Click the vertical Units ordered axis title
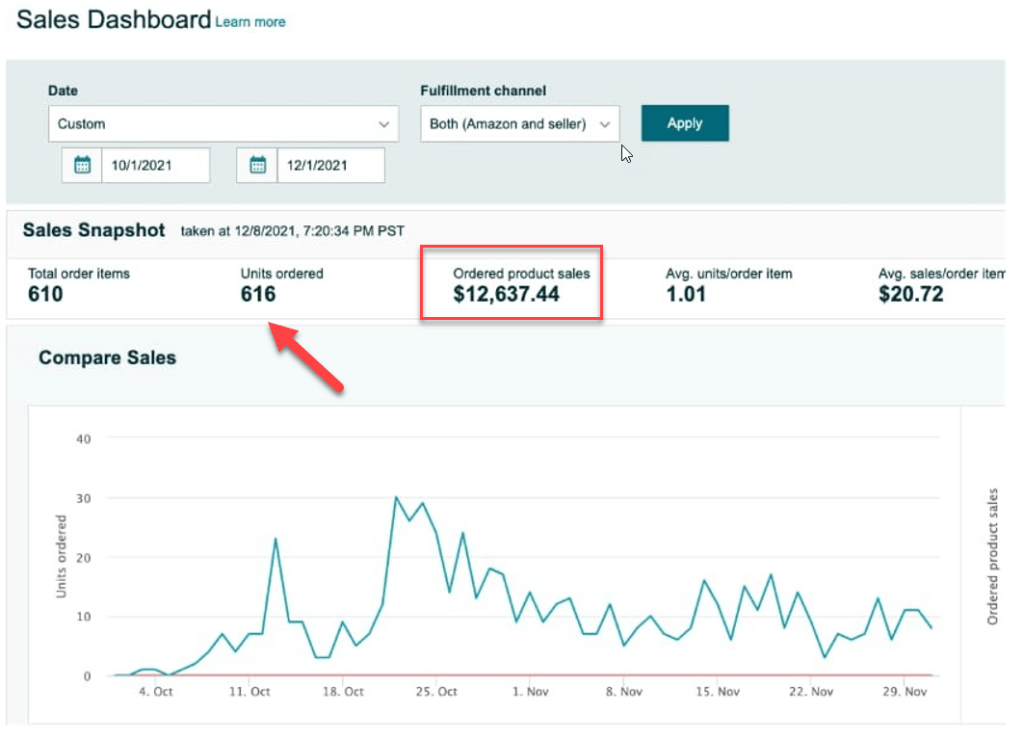The image size is (1024, 741). [x=61, y=556]
